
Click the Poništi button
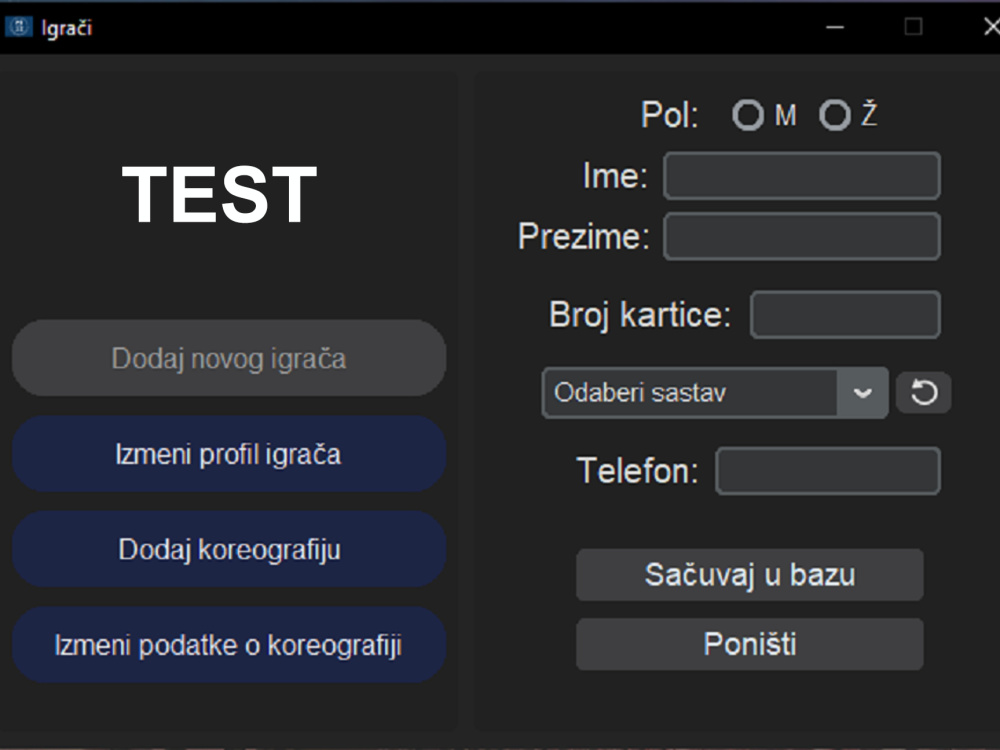(x=750, y=644)
